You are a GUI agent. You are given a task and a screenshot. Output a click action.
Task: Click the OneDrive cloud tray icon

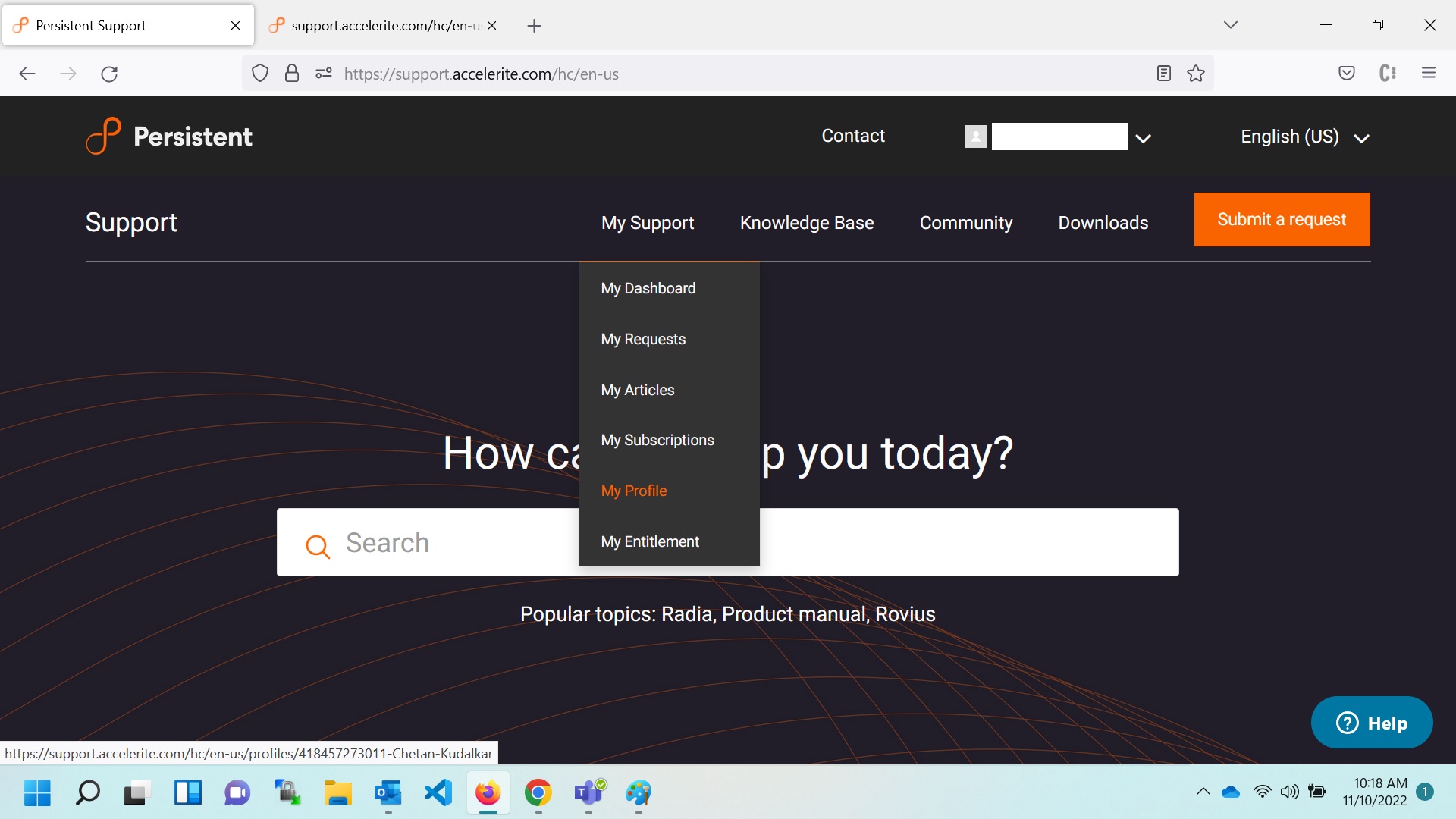(x=1231, y=792)
